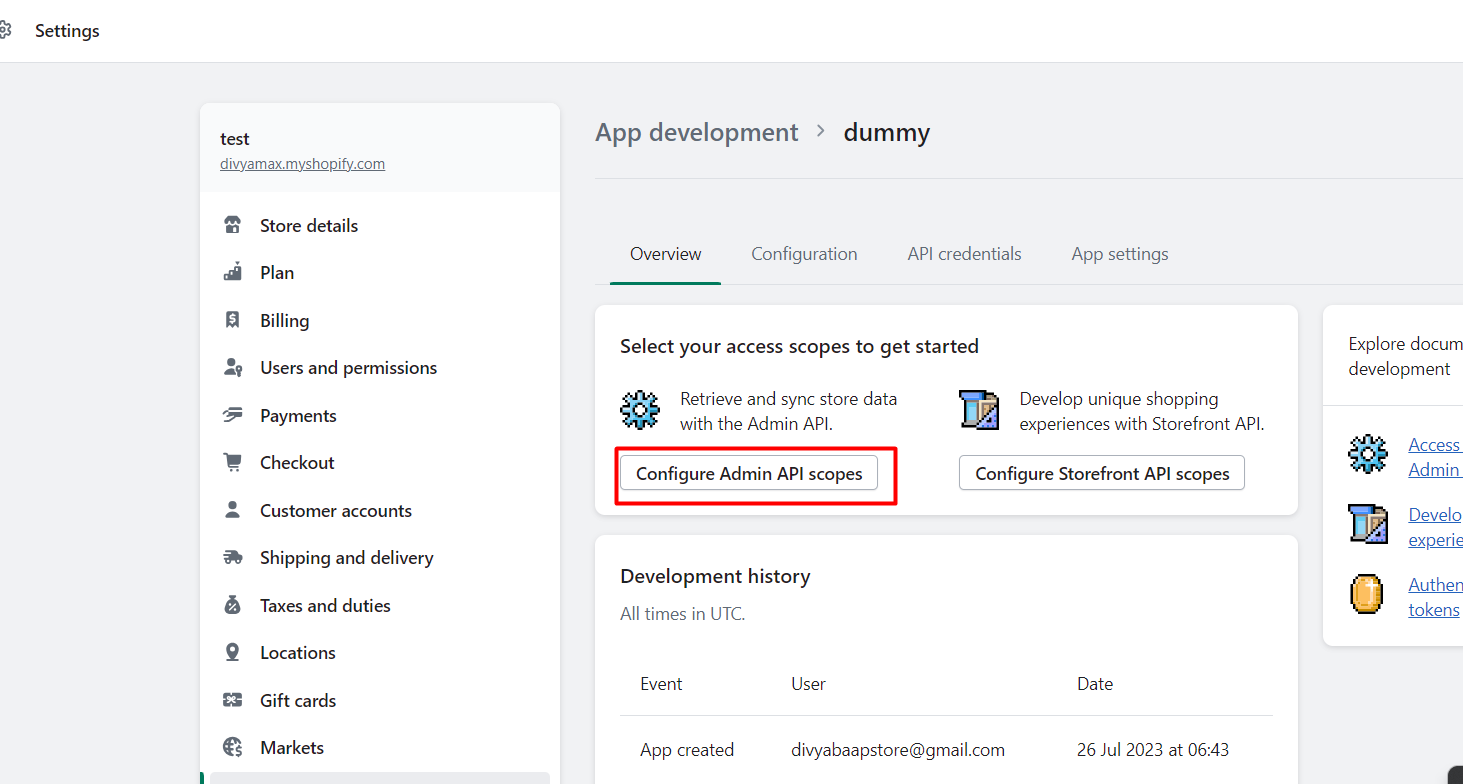
Task: Click Configure Admin API scopes button
Action: click(749, 473)
